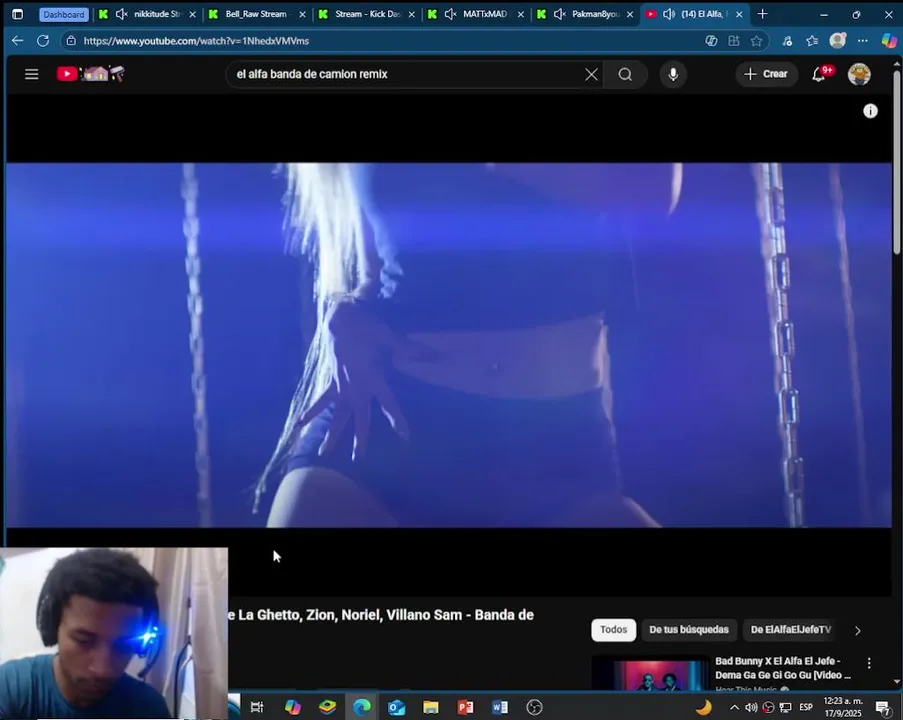Open Task View in the taskbar

(257, 707)
